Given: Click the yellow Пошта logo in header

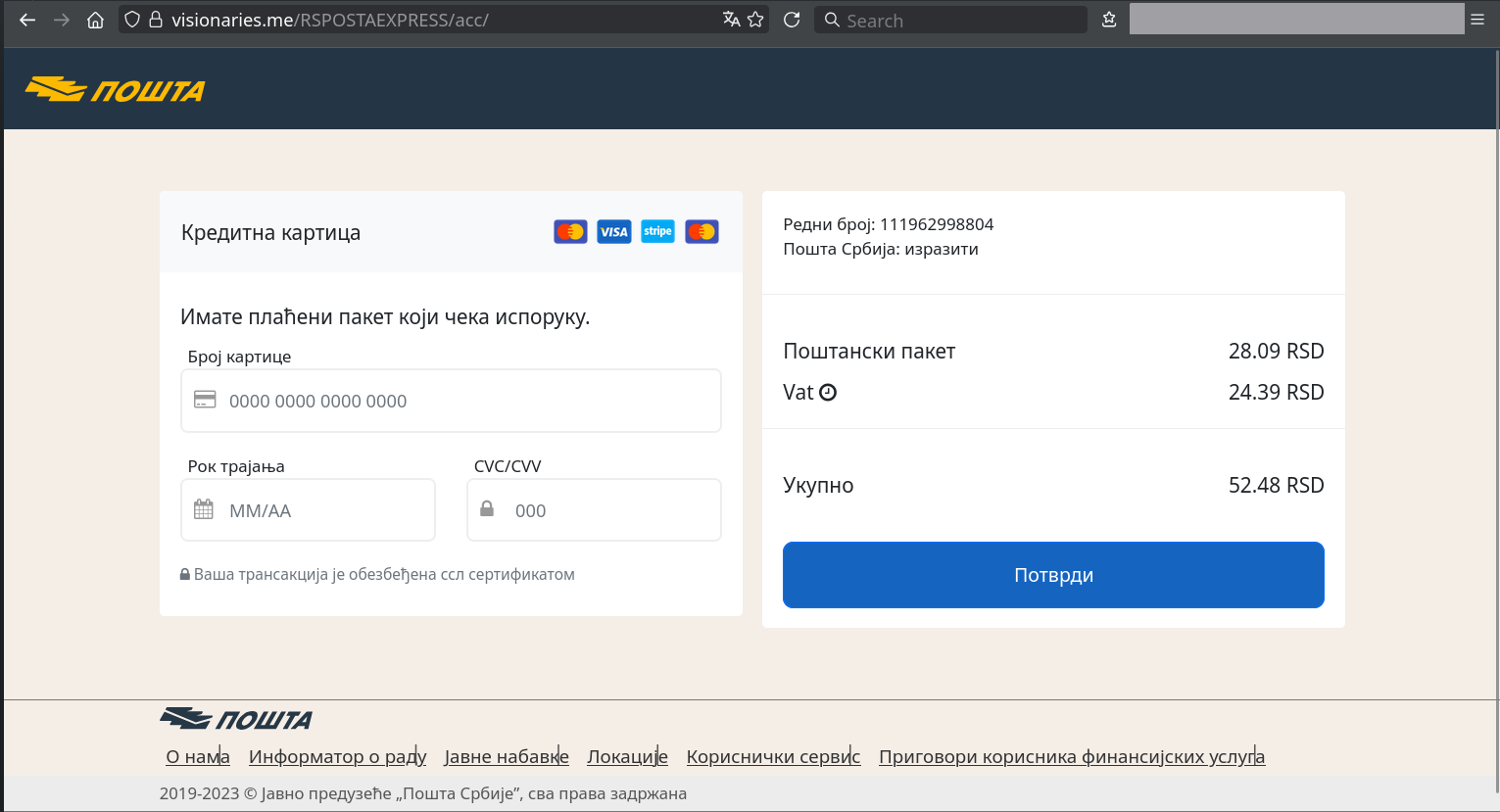Looking at the screenshot, I should click(116, 90).
